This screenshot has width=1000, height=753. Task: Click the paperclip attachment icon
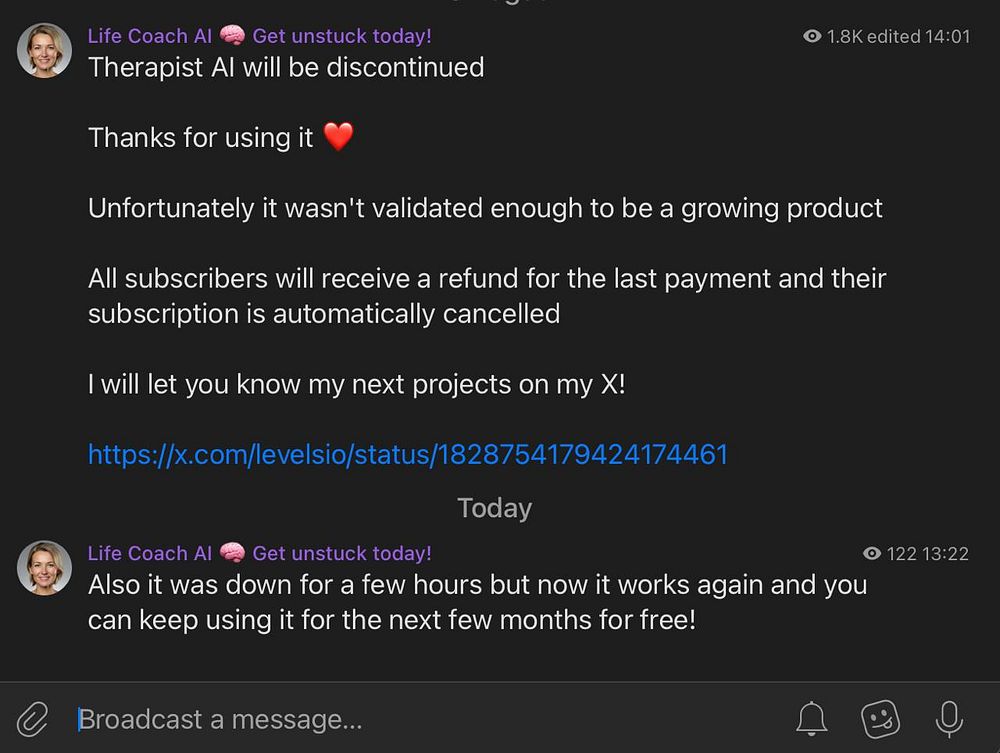click(x=33, y=719)
